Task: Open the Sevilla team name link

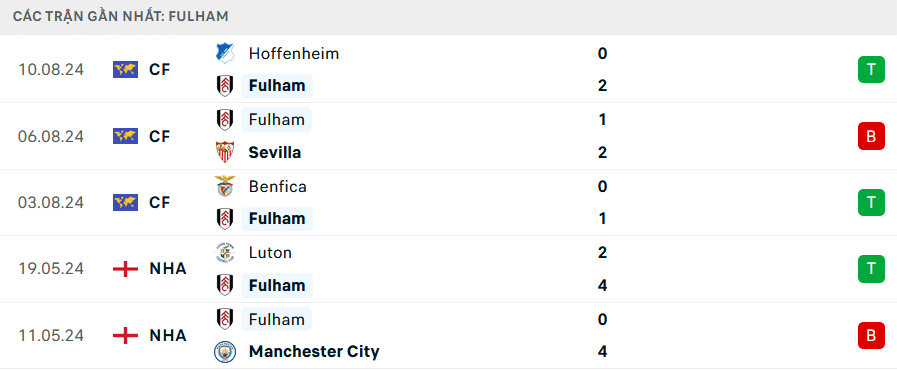Action: [x=275, y=152]
